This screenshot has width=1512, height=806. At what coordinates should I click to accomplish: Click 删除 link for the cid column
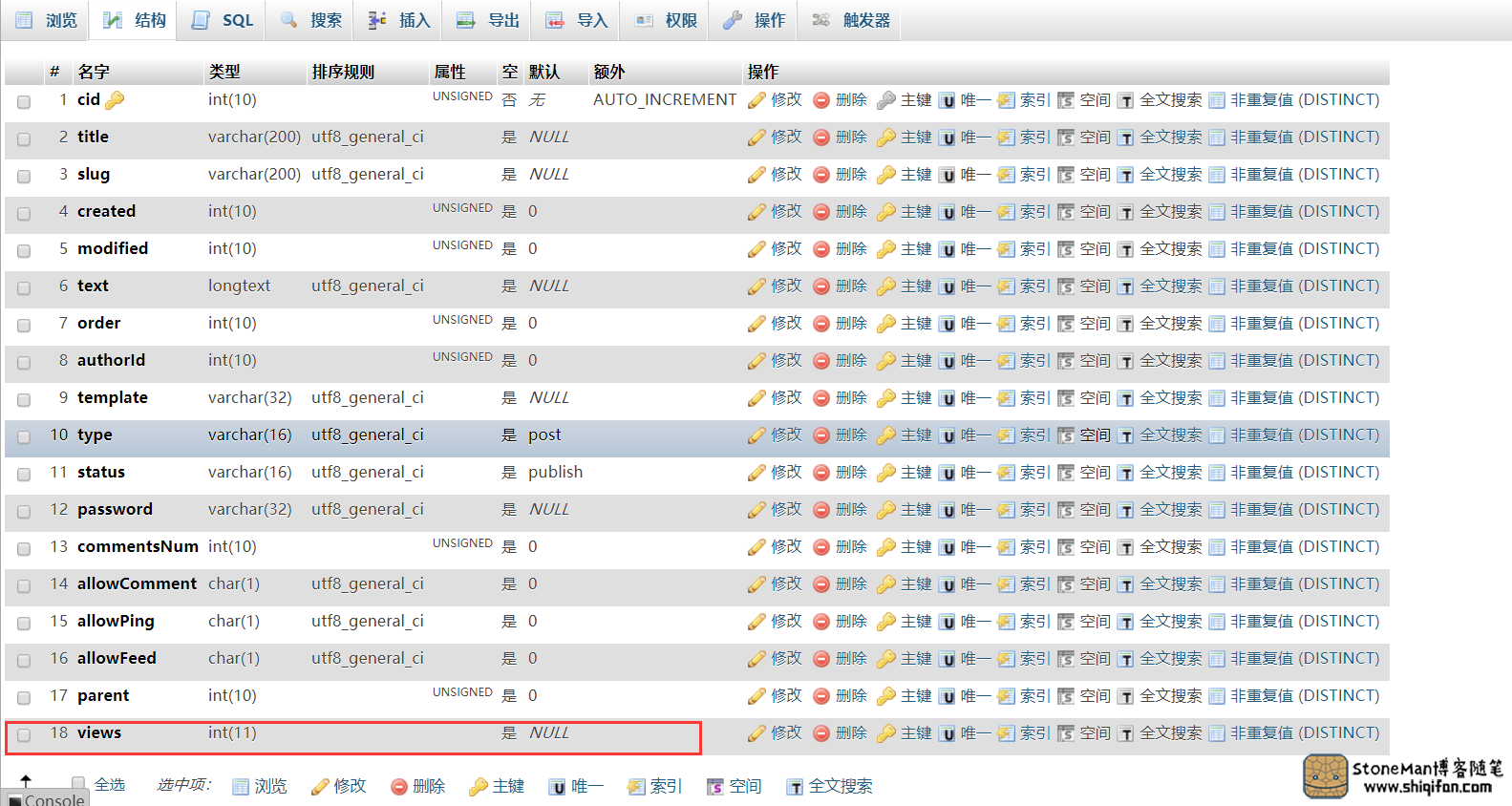click(851, 99)
